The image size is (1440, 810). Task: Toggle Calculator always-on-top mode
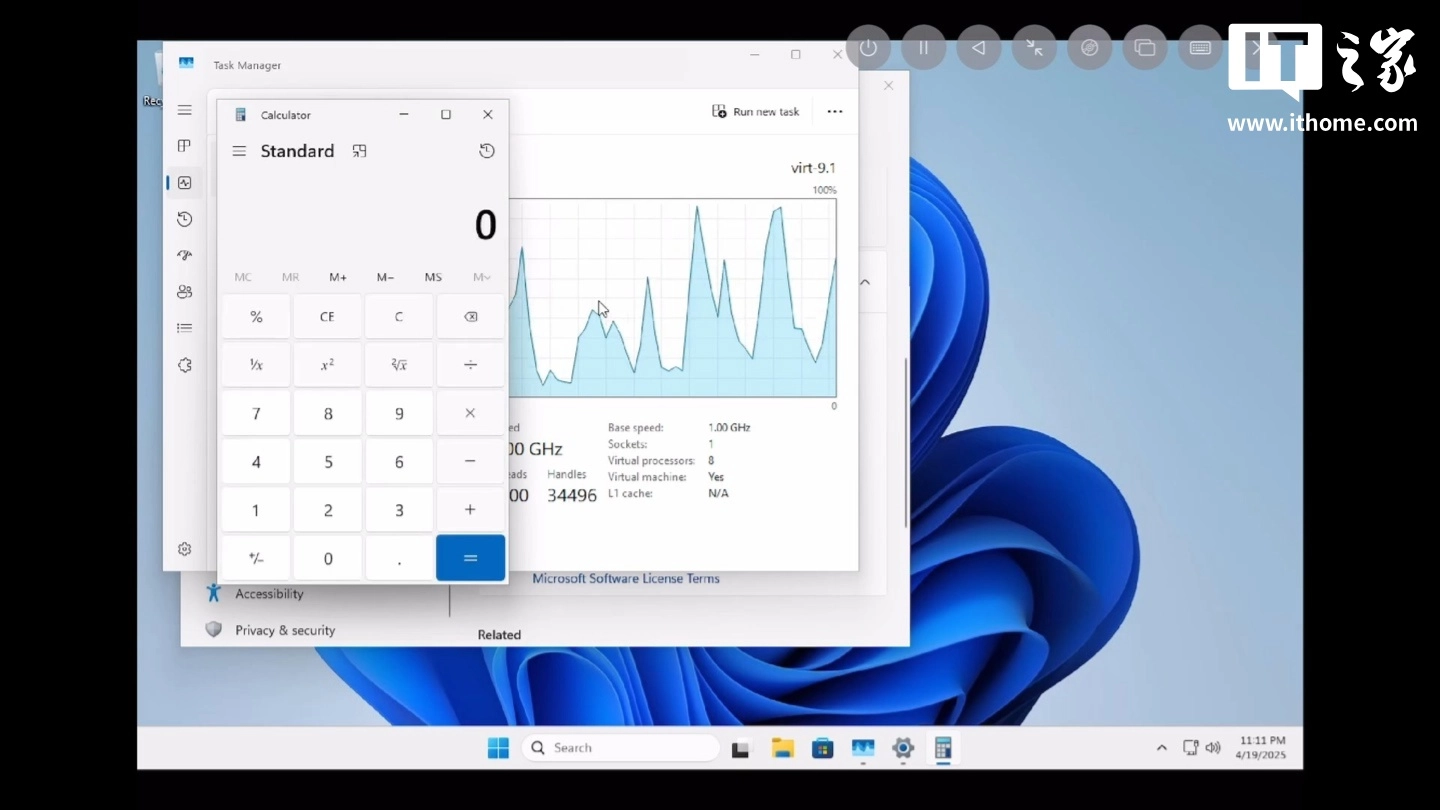coord(359,151)
